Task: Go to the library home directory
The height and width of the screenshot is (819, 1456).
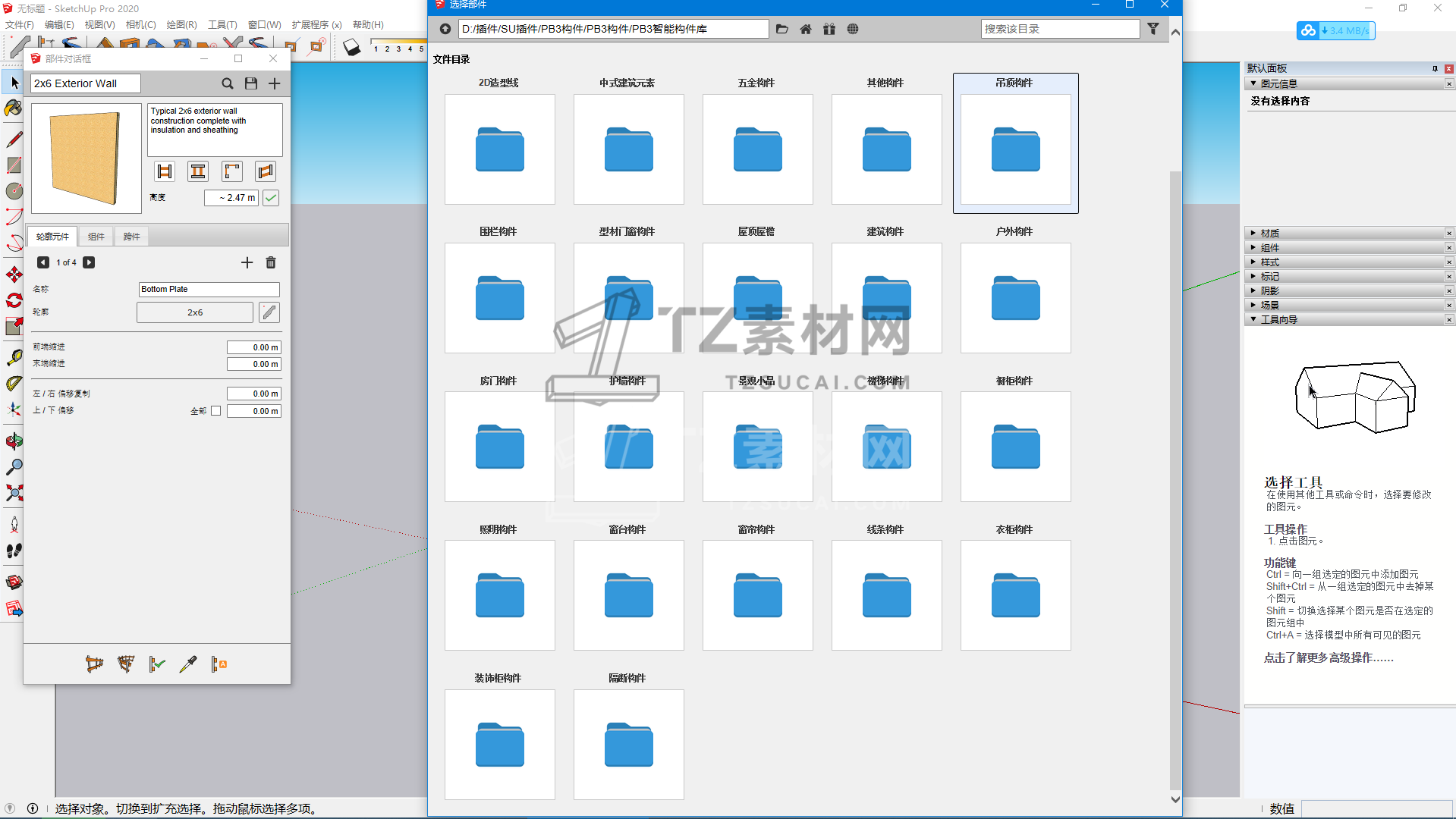Action: (x=806, y=29)
